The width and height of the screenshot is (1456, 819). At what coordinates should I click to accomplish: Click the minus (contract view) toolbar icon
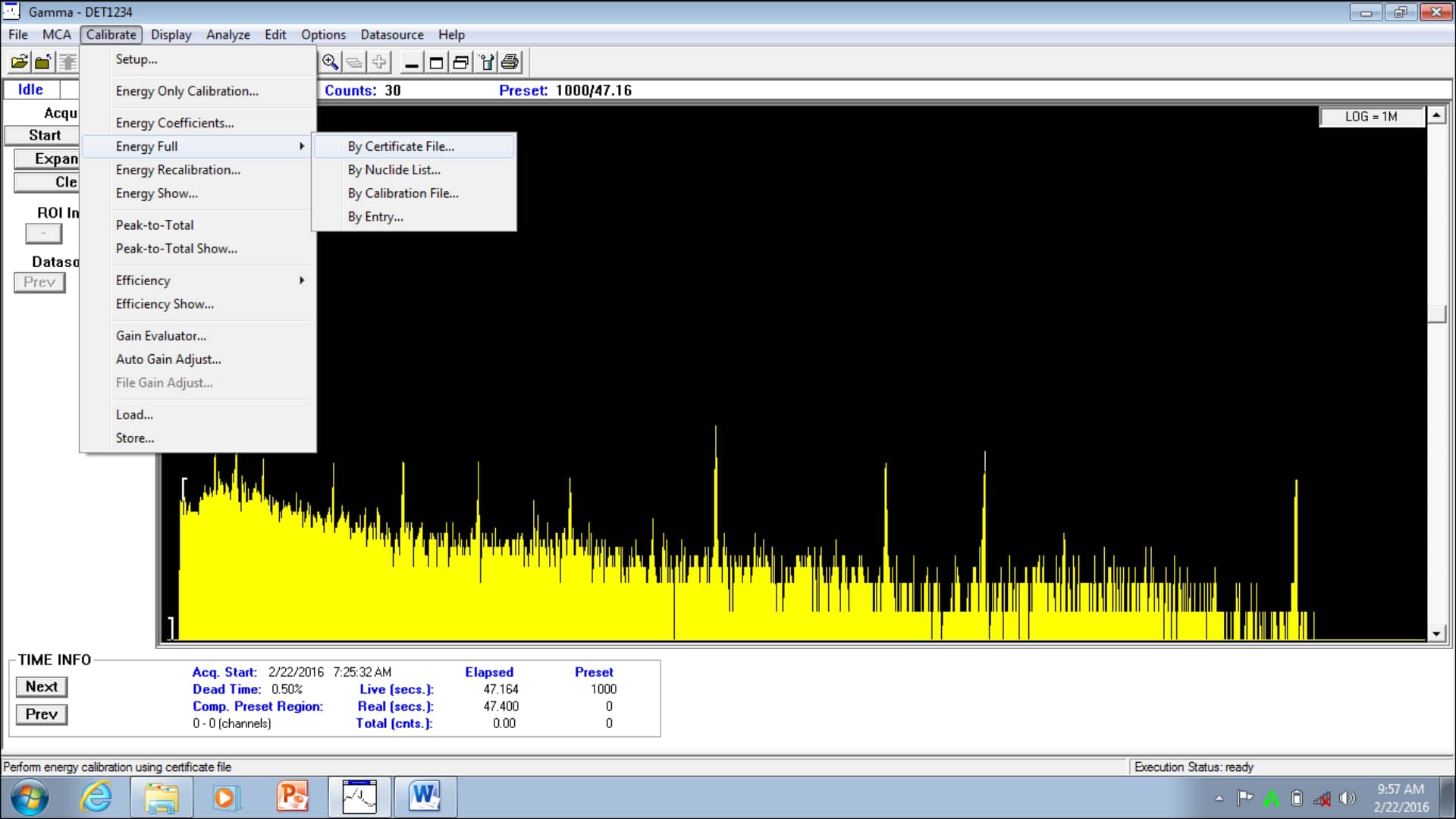tap(411, 62)
